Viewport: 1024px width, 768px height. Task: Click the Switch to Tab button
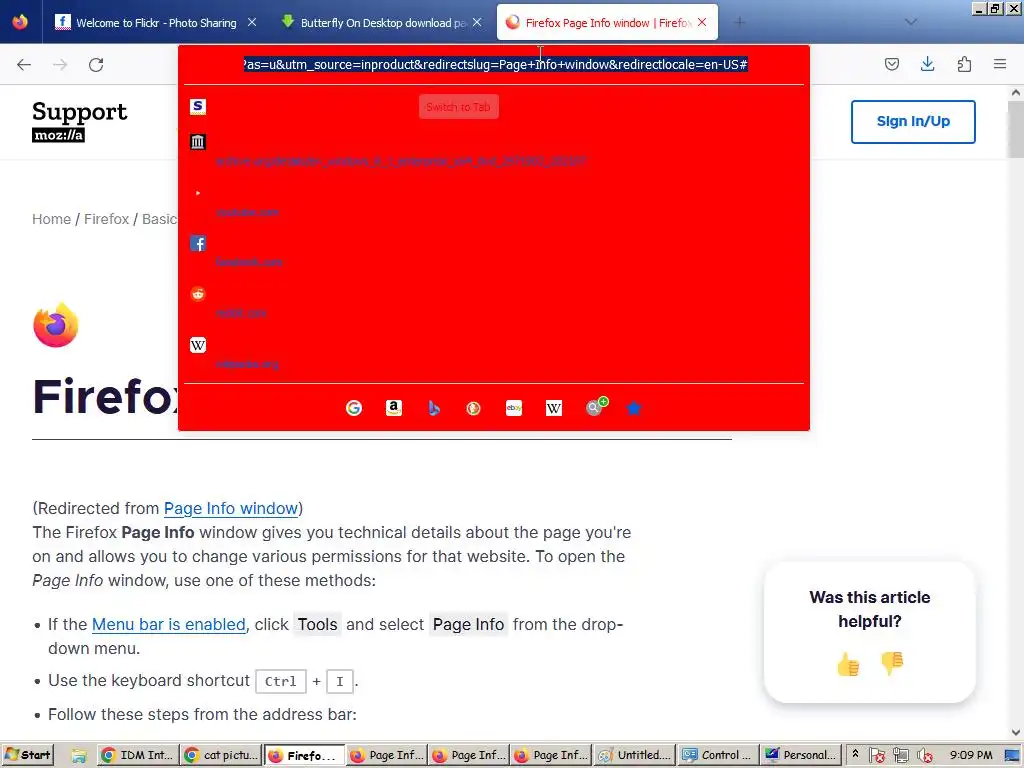tap(458, 106)
